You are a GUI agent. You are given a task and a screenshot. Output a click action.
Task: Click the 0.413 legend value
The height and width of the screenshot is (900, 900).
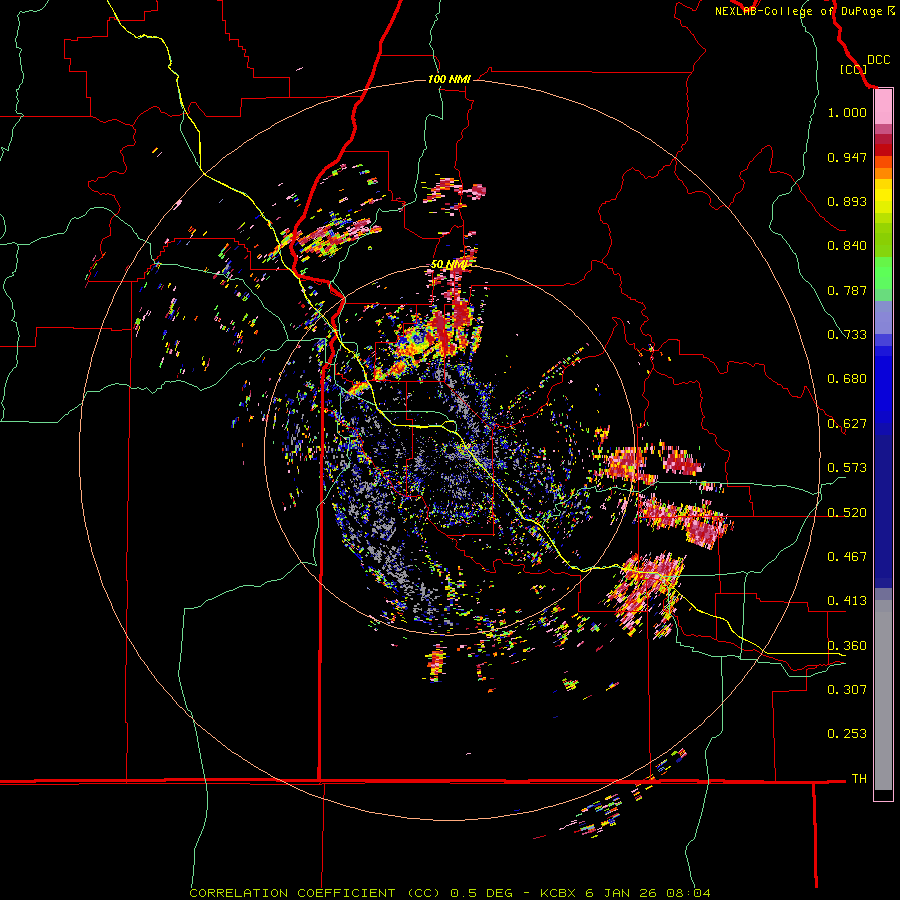847,601
